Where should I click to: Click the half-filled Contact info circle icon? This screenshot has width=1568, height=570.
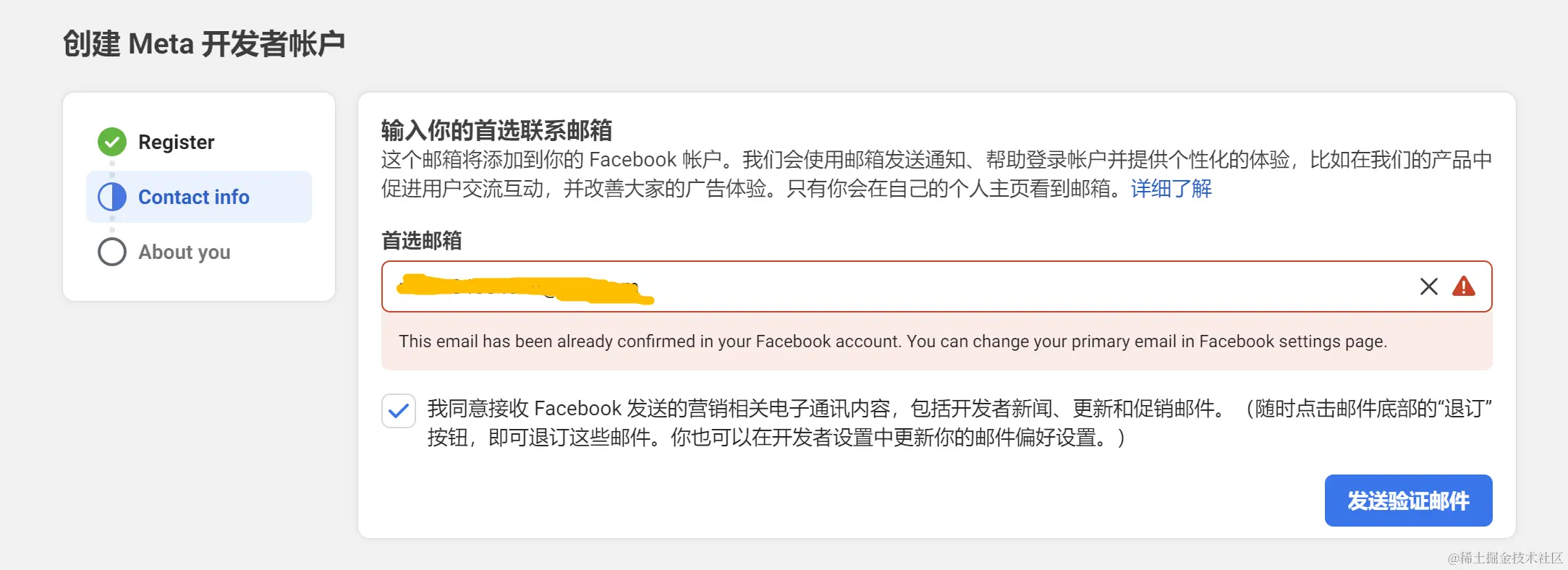click(x=112, y=197)
